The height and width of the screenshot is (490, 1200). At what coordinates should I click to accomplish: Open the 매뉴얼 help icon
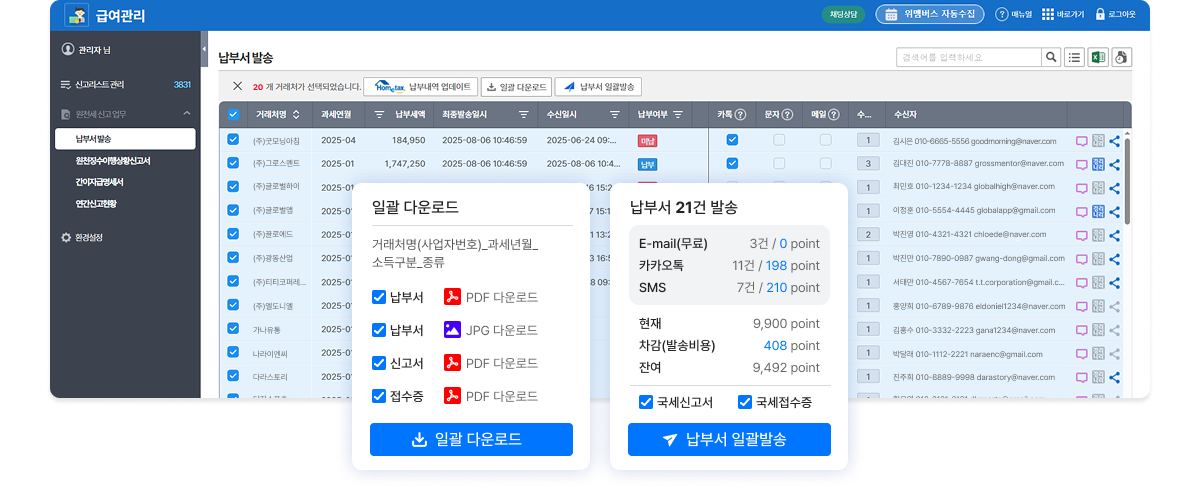pos(1002,15)
